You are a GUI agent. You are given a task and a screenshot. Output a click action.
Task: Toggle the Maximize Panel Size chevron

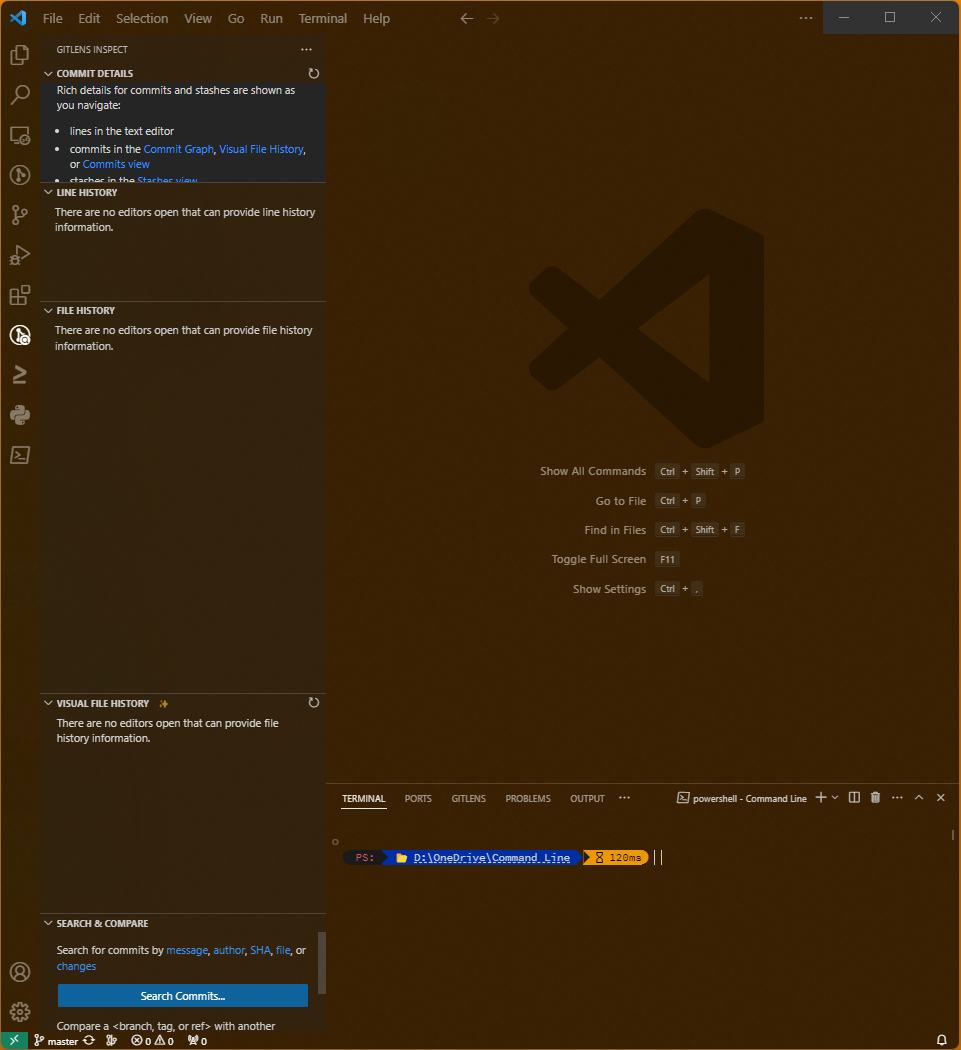[x=918, y=797]
